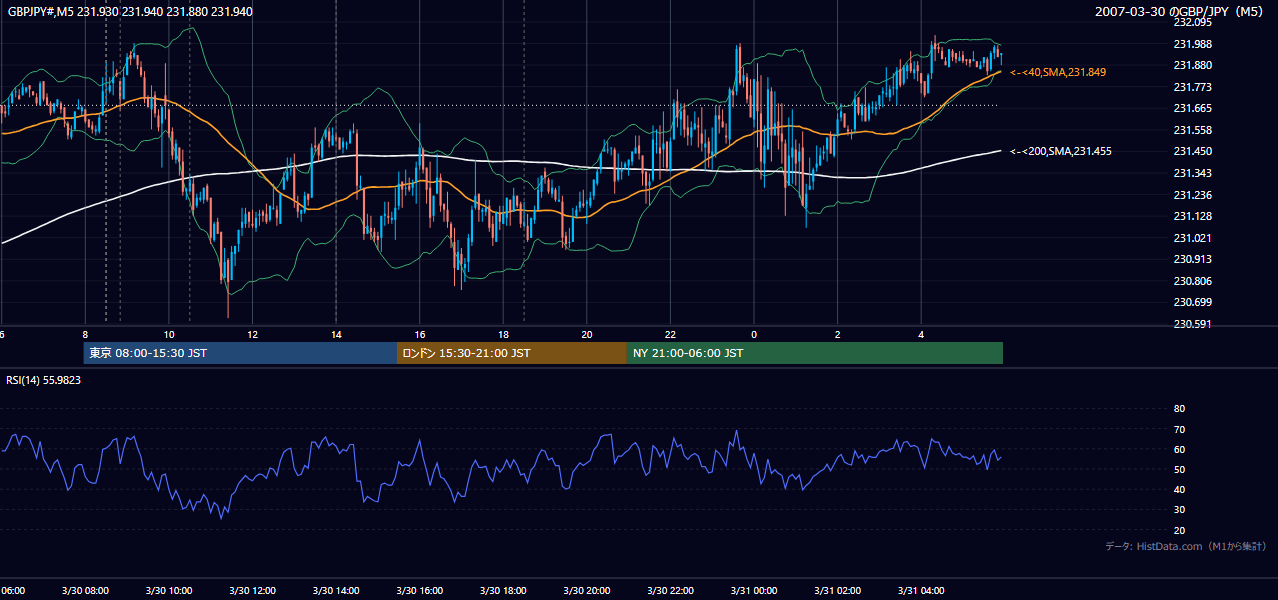Click hour tick 18 under the price chart
1278x600 pixels.
pyautogui.click(x=504, y=334)
